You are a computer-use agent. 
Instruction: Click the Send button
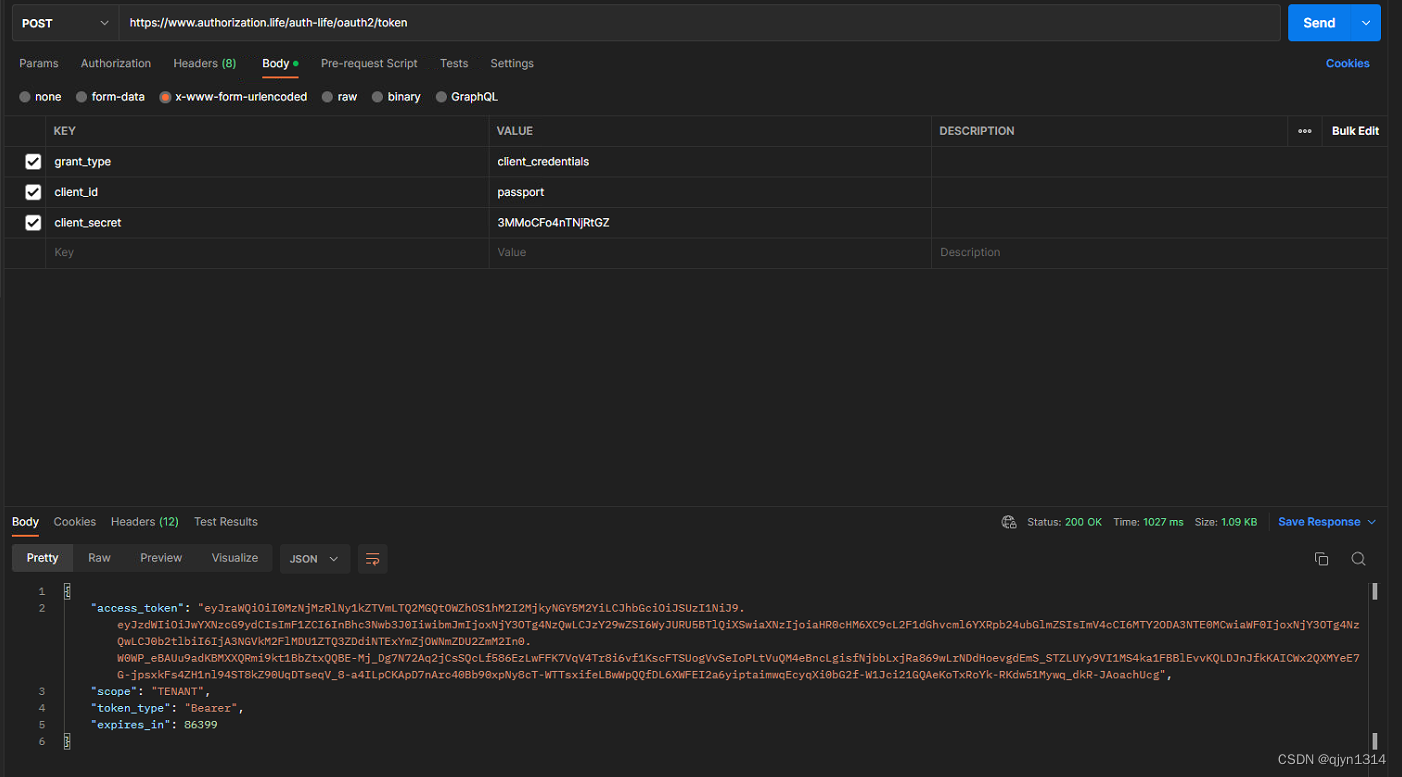point(1319,22)
